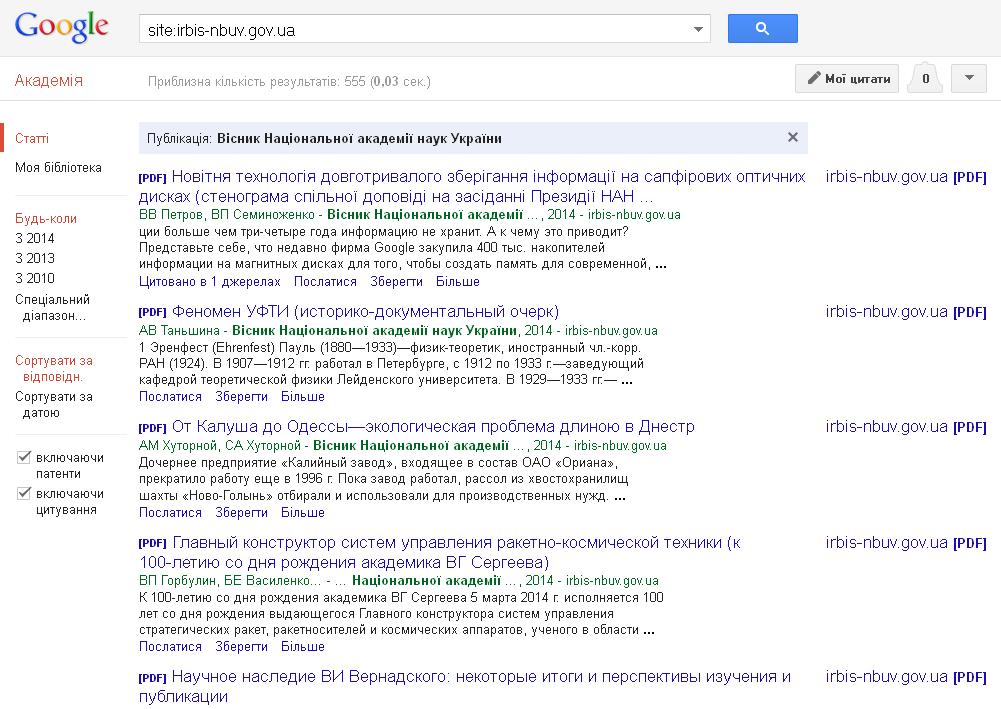The width and height of the screenshot is (1001, 709).
Task: Click the blue search magnifier button
Action: [762, 29]
